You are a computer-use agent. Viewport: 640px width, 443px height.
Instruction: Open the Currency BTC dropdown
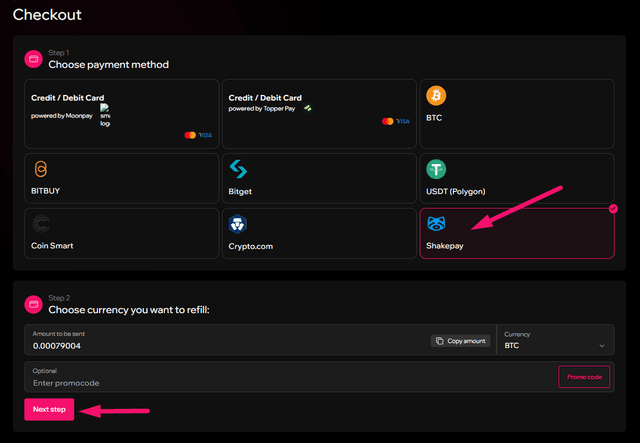point(555,340)
